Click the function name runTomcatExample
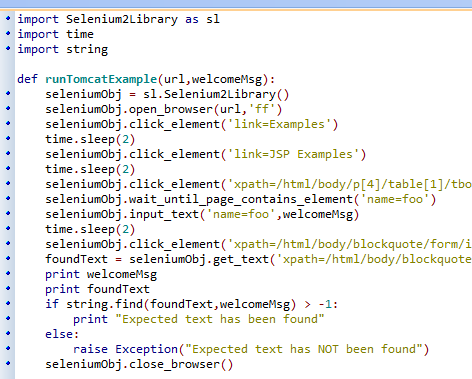The width and height of the screenshot is (472, 379). (101, 79)
